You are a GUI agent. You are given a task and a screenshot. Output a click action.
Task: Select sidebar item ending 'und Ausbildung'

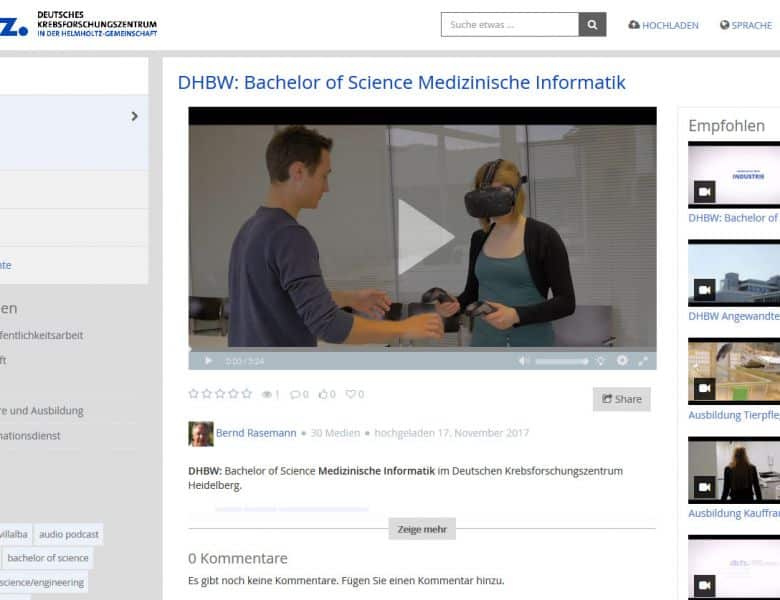(x=42, y=410)
